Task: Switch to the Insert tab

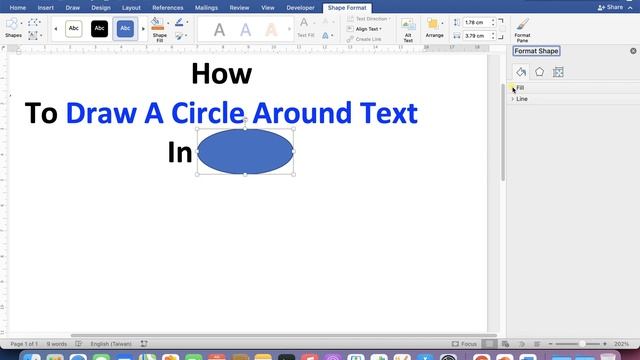Action: tap(46, 8)
